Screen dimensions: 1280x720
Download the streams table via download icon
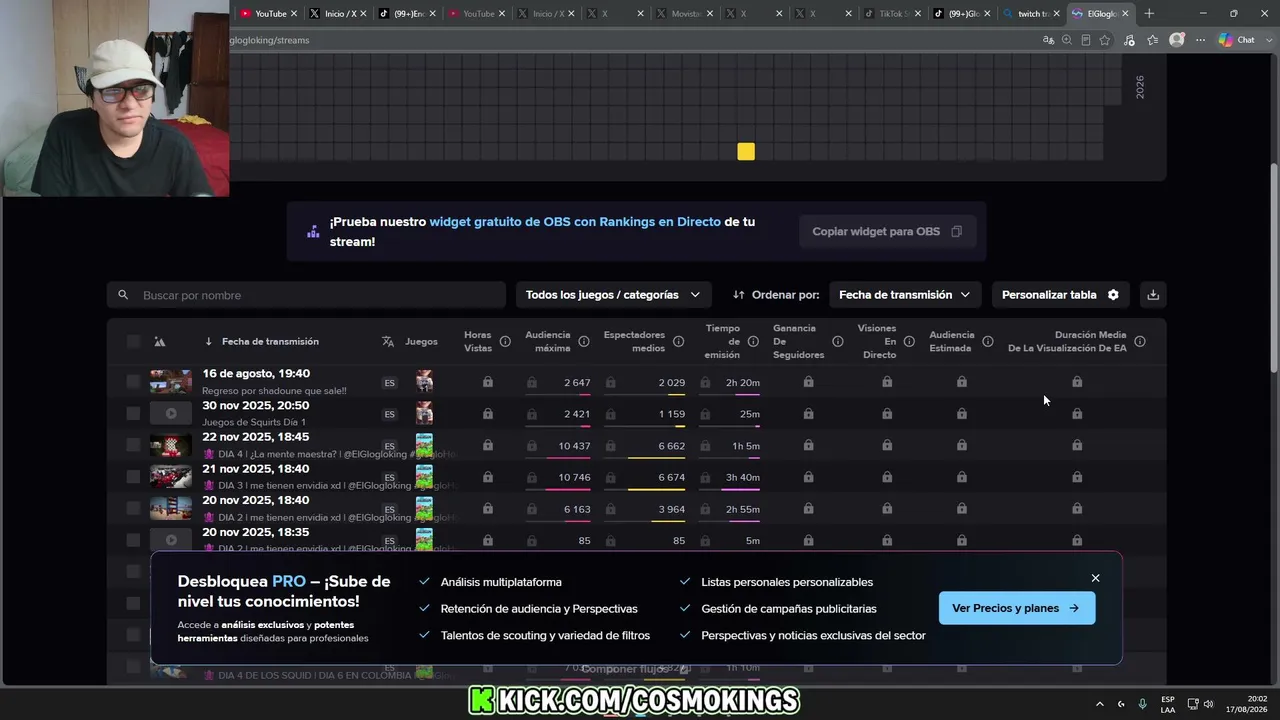coord(1153,295)
